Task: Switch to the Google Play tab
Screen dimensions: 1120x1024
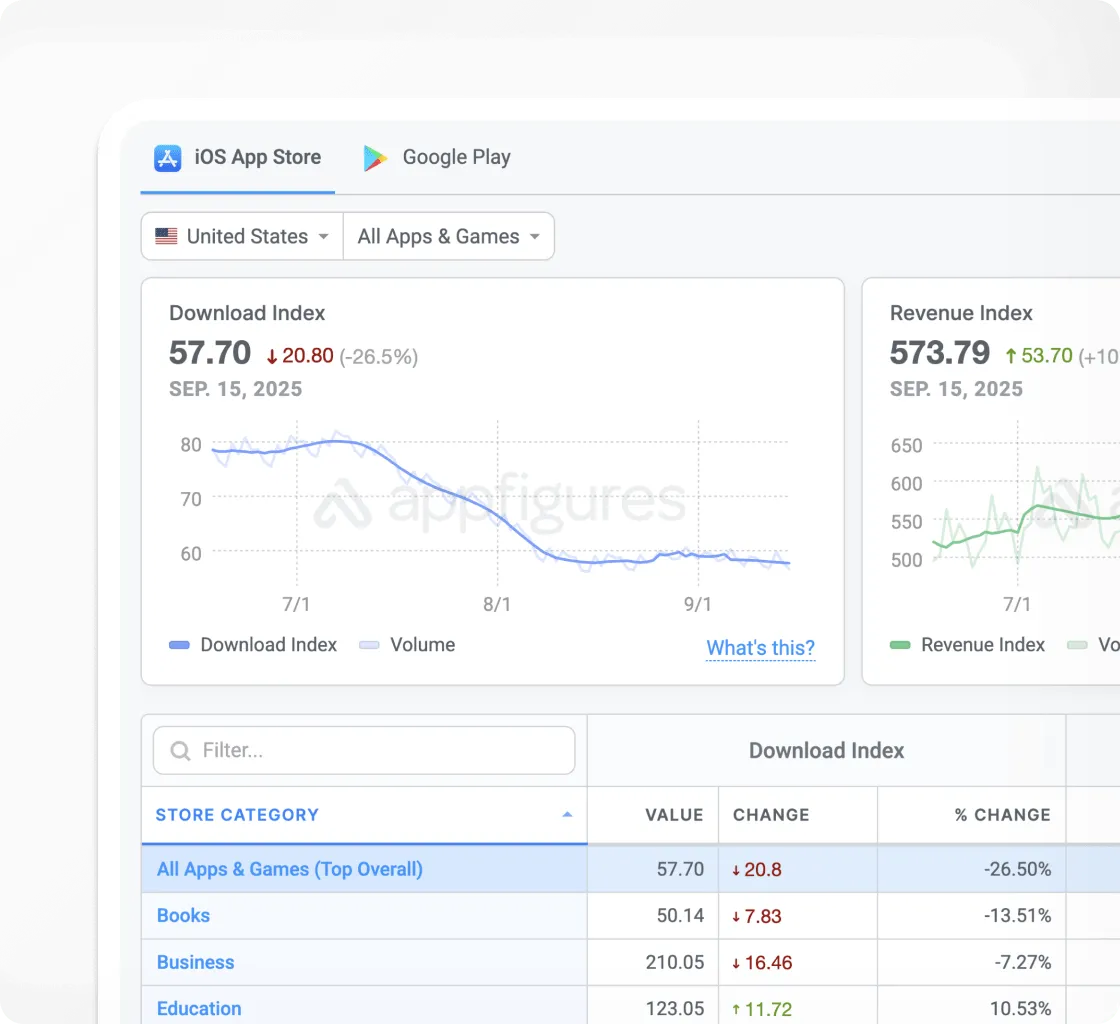Action: tap(437, 158)
